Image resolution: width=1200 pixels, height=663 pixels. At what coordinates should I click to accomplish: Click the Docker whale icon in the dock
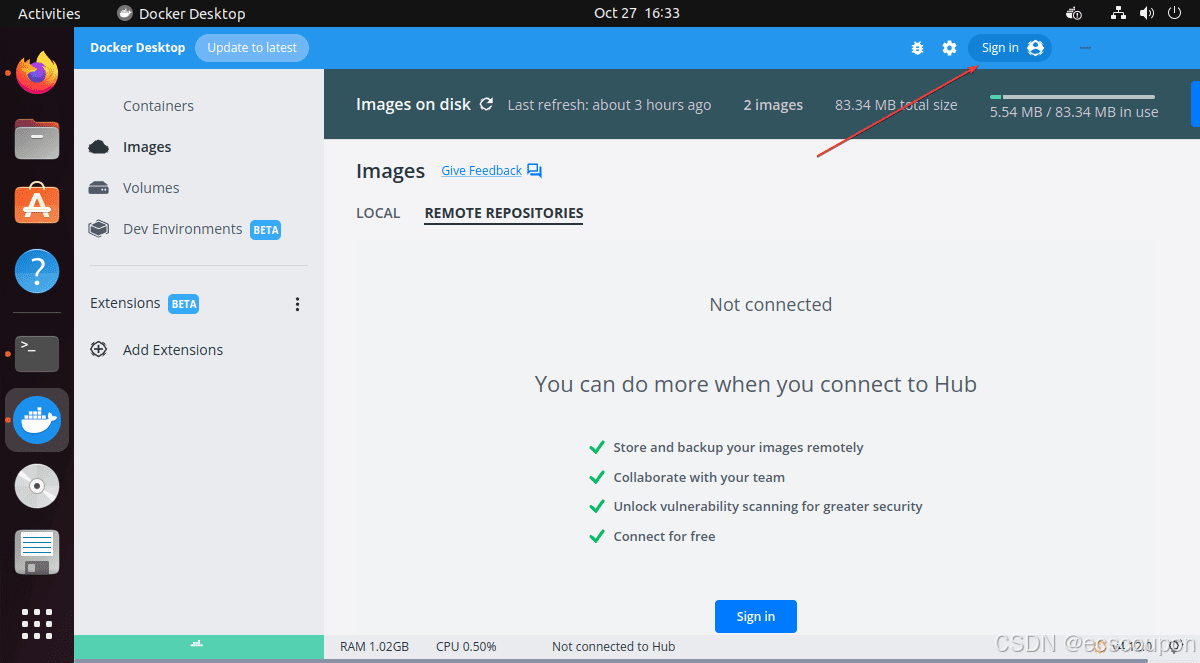[x=37, y=420]
